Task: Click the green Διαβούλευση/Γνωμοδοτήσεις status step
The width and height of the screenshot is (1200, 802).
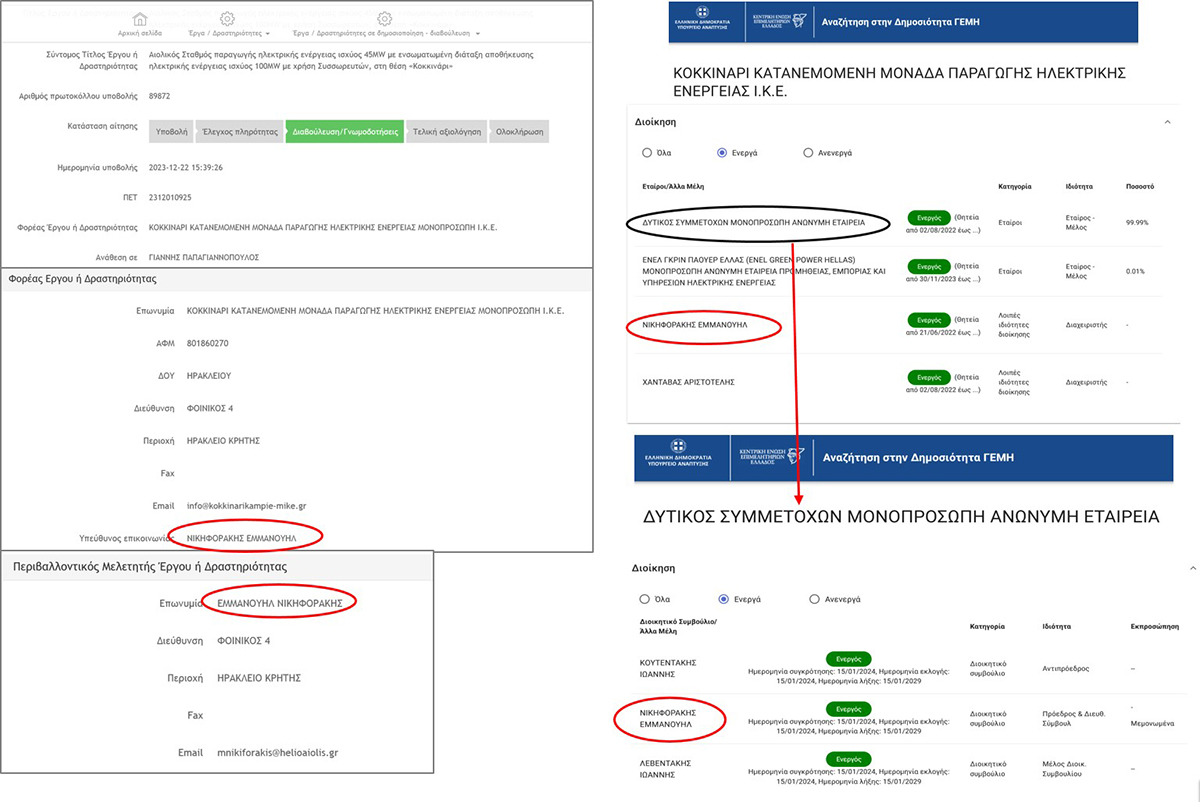Action: 345,132
